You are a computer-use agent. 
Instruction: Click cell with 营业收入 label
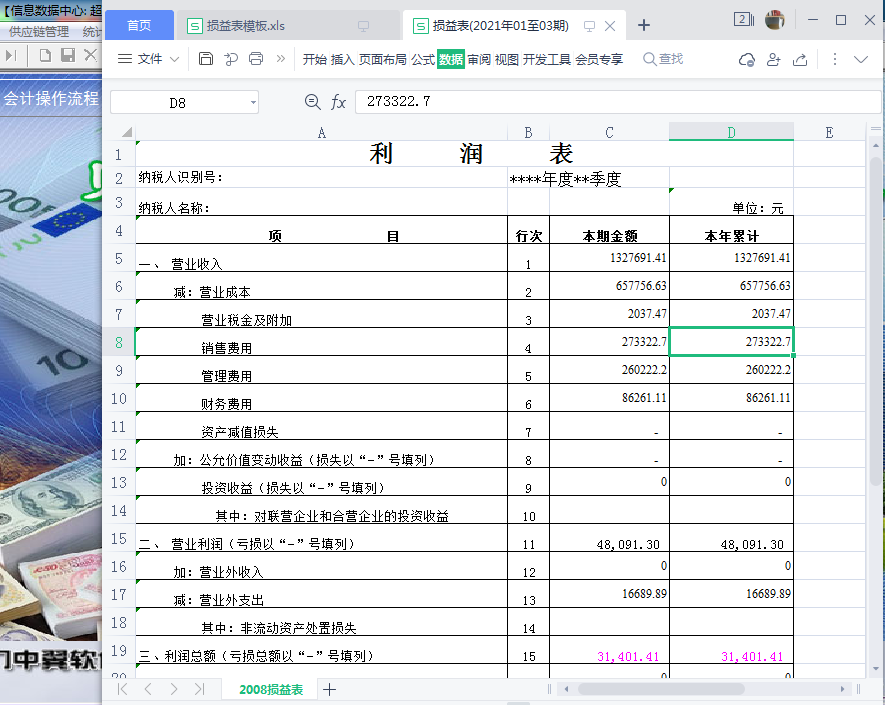pos(321,258)
